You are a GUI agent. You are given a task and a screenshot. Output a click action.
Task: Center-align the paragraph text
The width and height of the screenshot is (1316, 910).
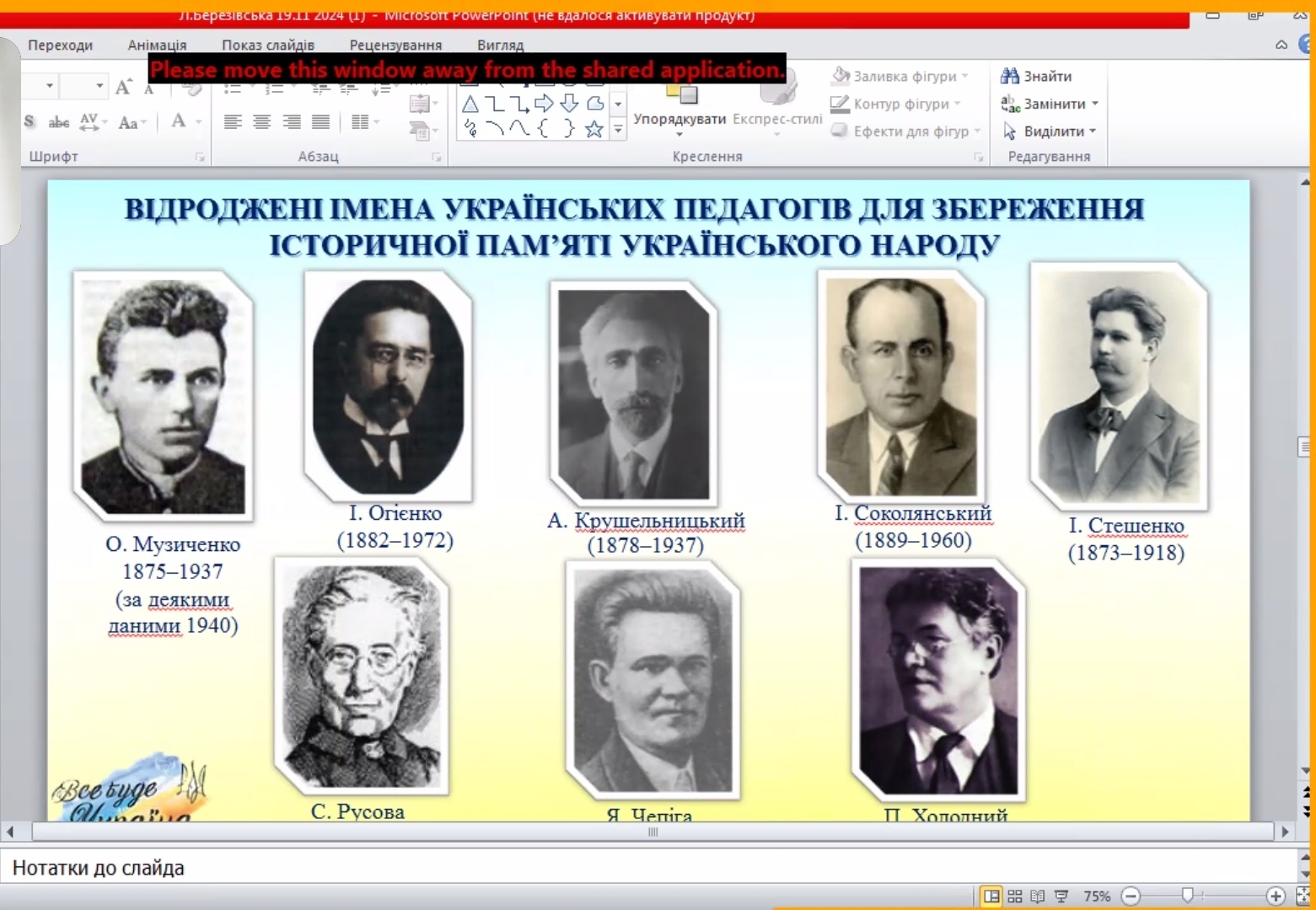[262, 122]
